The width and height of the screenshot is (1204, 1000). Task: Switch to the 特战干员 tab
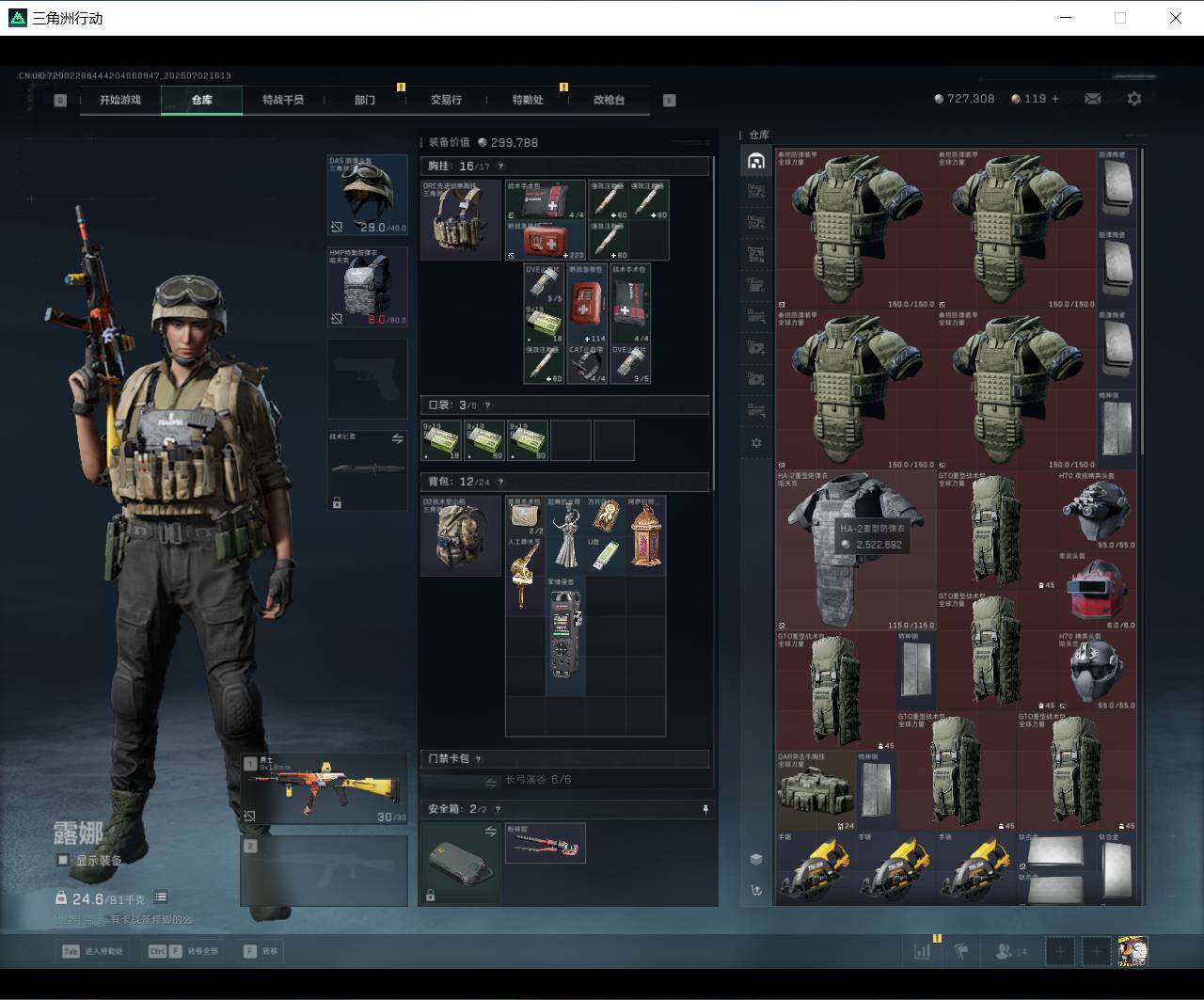283,100
